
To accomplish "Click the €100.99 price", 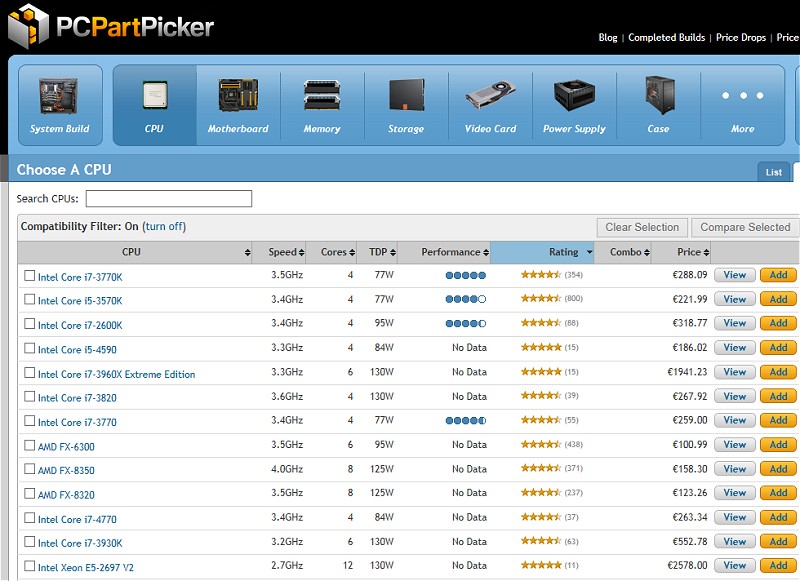I will [x=690, y=445].
